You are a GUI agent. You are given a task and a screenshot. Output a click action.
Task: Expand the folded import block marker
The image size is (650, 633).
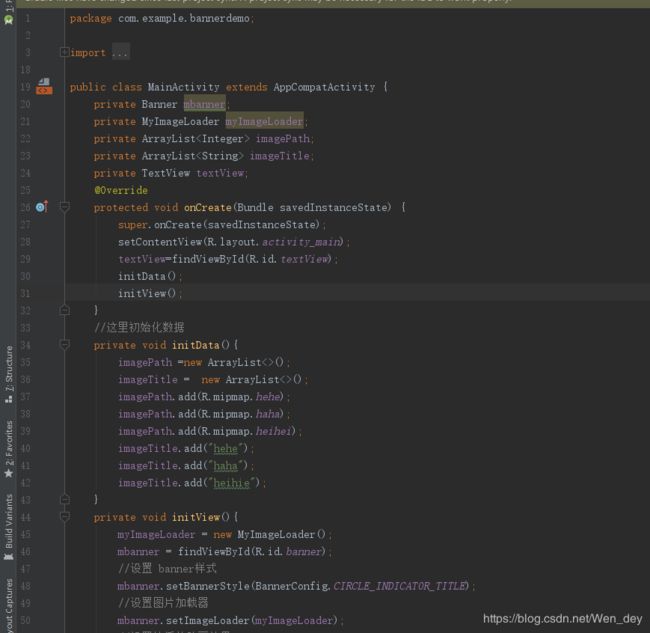[64, 52]
